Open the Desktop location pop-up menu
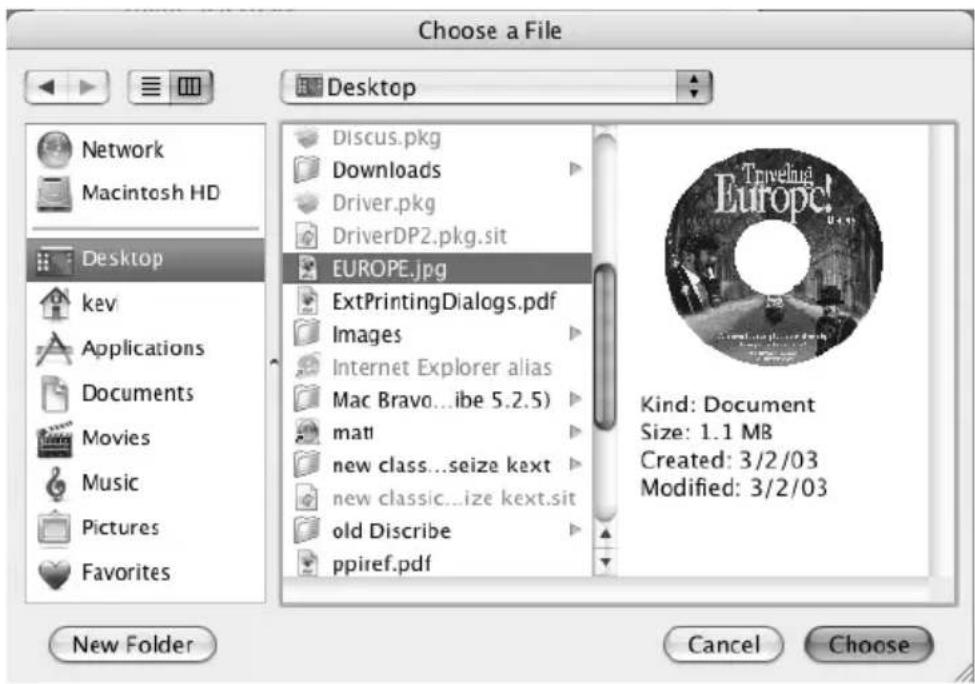 coord(496,87)
